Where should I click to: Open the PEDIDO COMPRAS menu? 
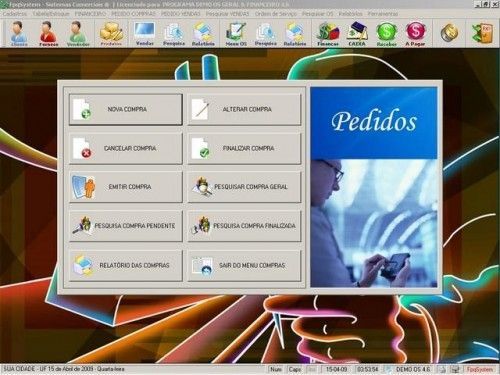[133, 14]
